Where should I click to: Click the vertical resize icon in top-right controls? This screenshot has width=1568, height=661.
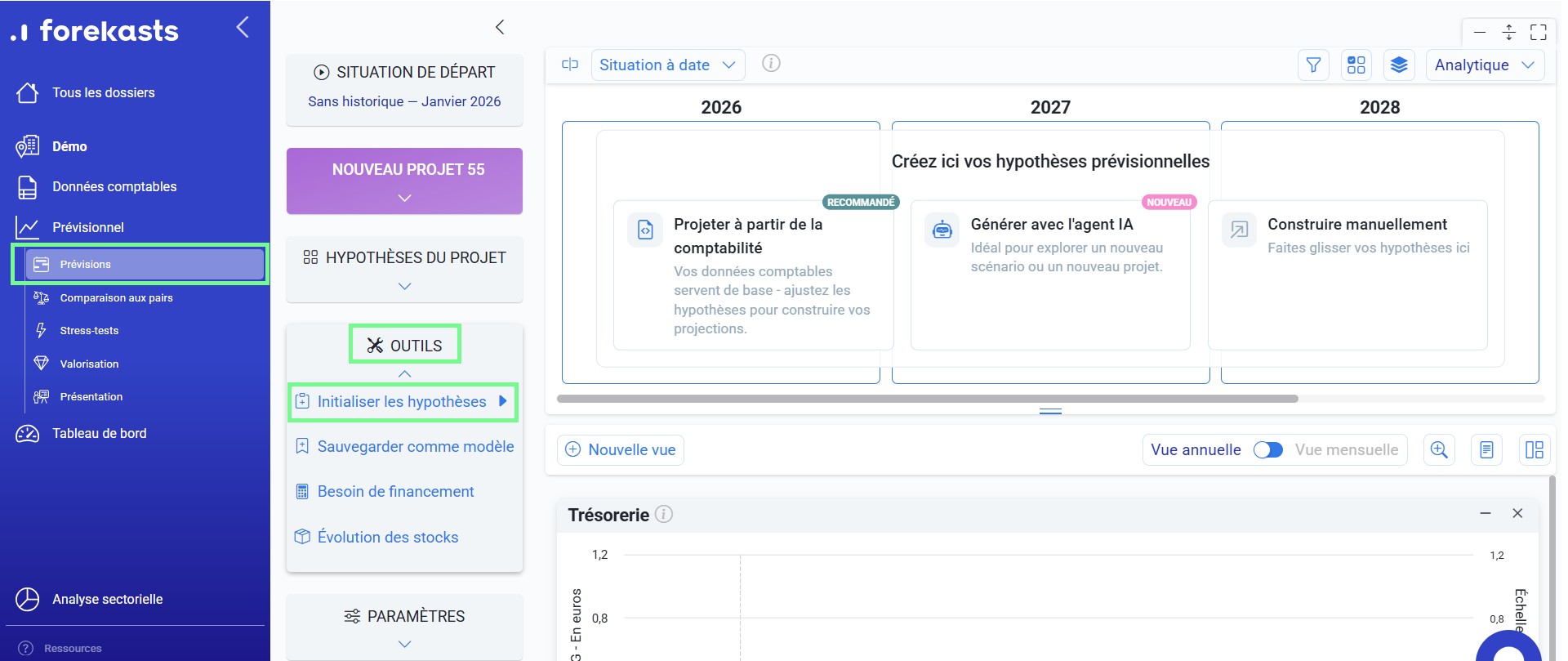coord(1509,33)
